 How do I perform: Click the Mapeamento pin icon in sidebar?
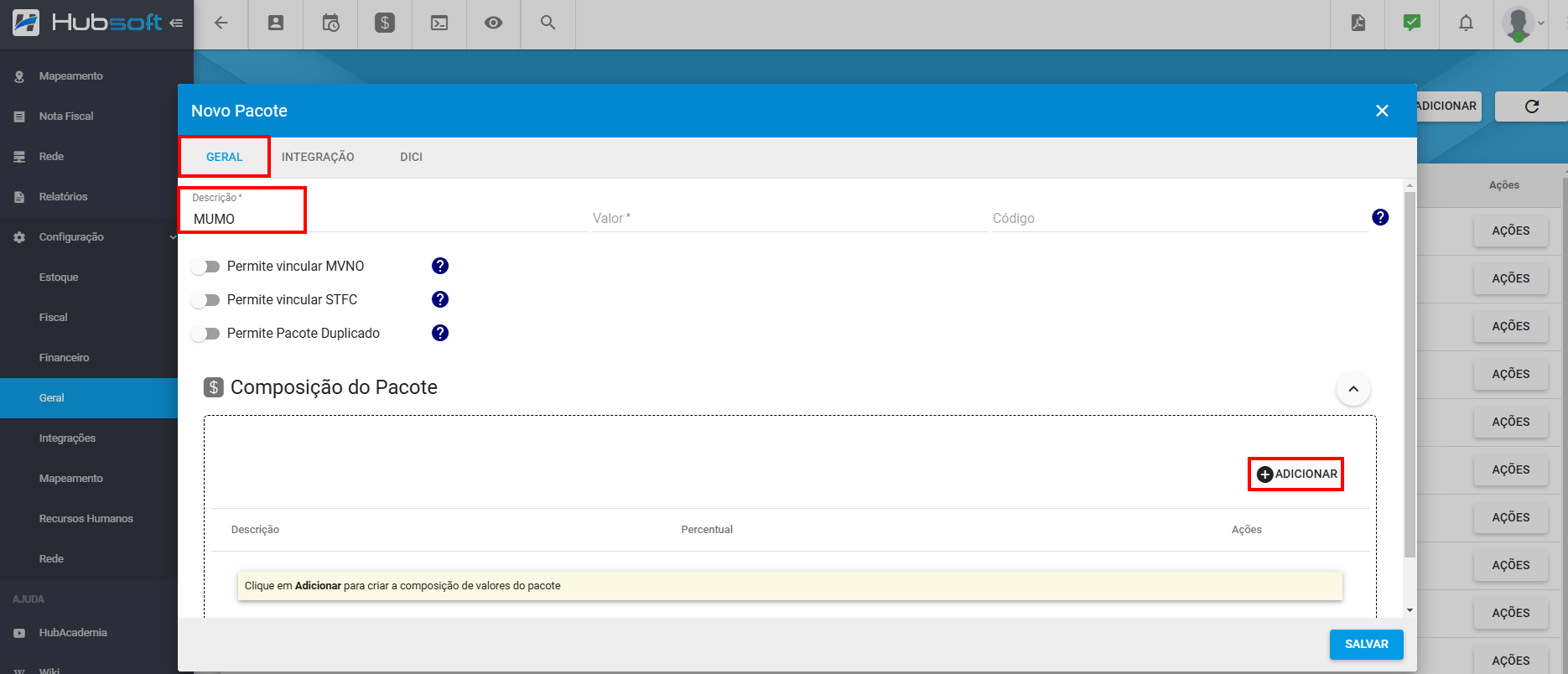point(19,76)
